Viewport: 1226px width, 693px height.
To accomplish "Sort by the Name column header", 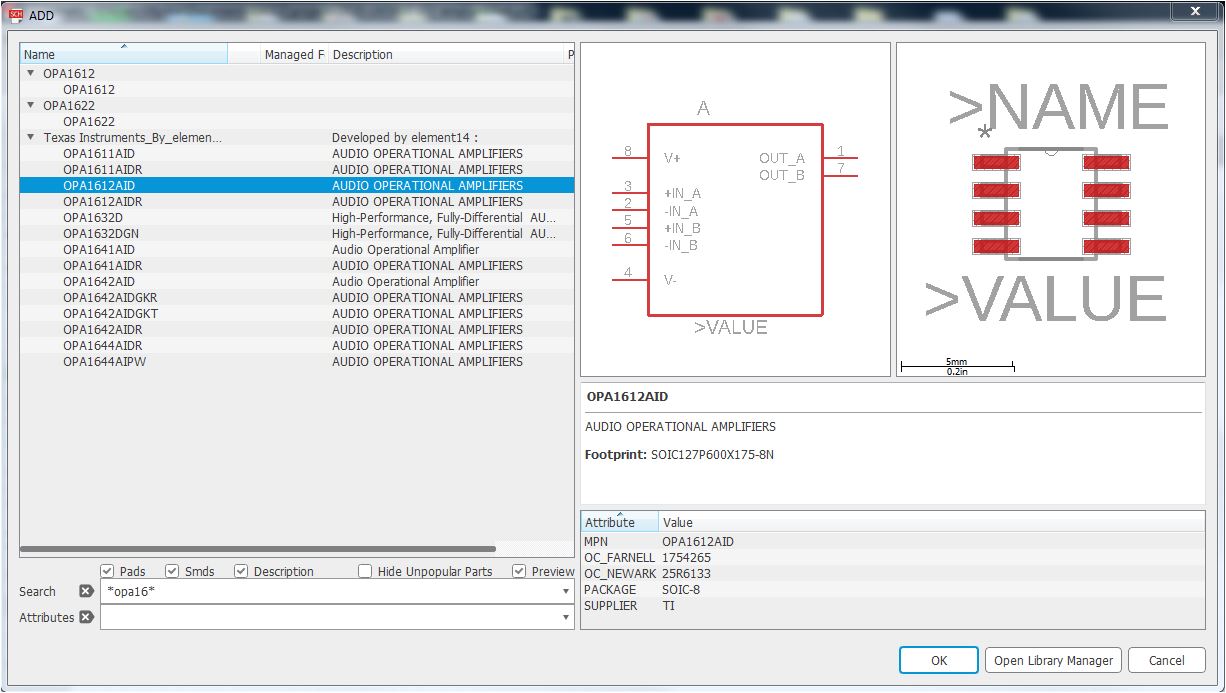I will [124, 54].
